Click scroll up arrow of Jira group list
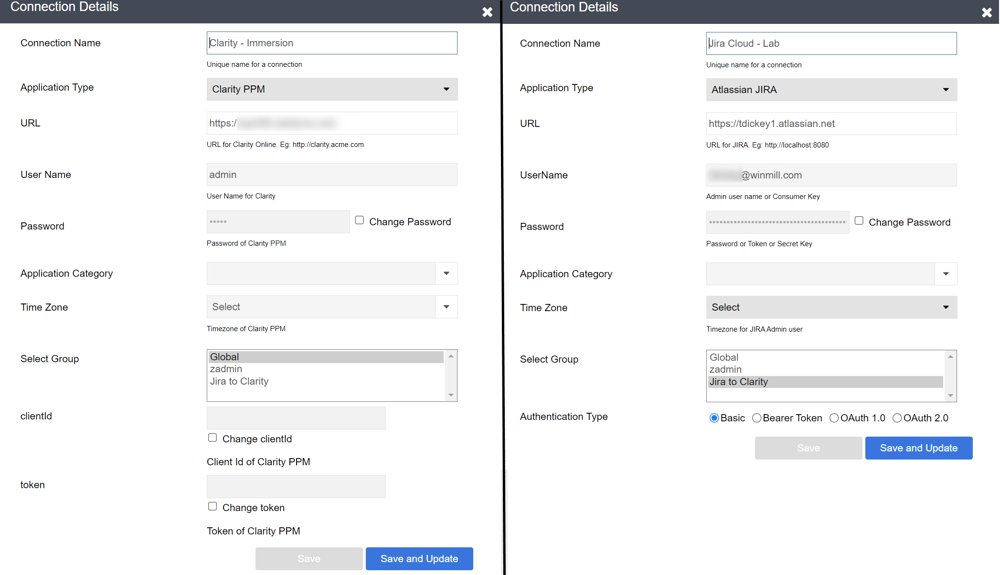 click(950, 356)
